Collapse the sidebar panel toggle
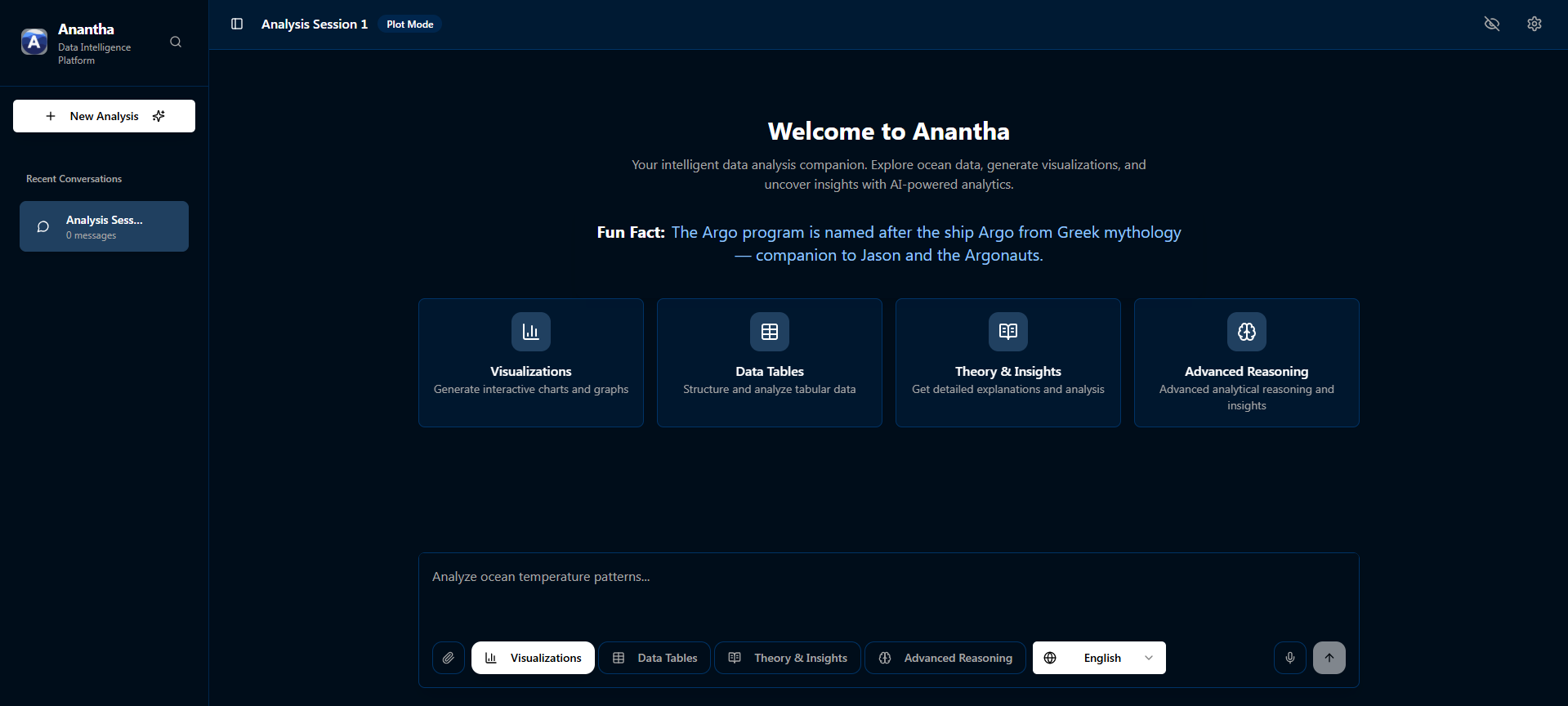The height and width of the screenshot is (706, 1568). 237,24
